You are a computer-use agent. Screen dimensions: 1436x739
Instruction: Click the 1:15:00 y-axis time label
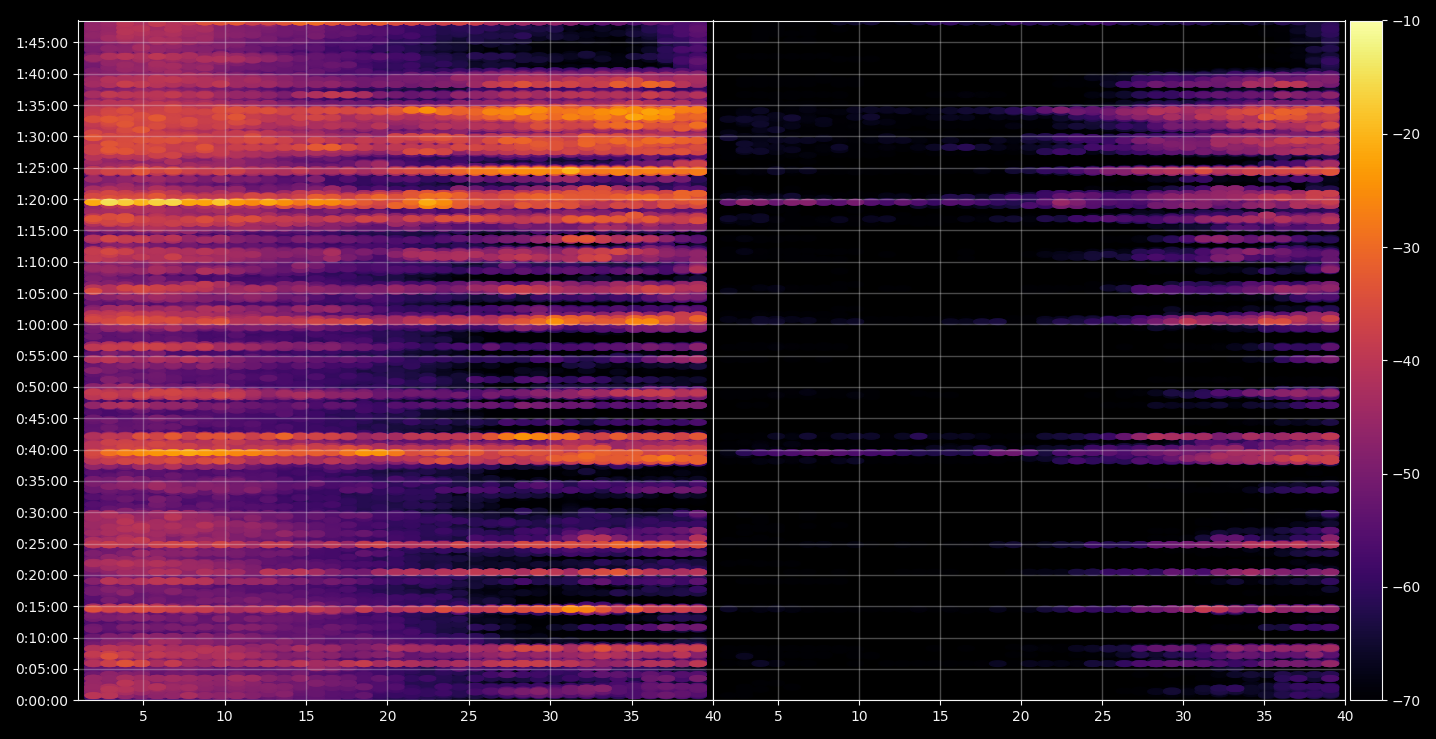tap(43, 231)
